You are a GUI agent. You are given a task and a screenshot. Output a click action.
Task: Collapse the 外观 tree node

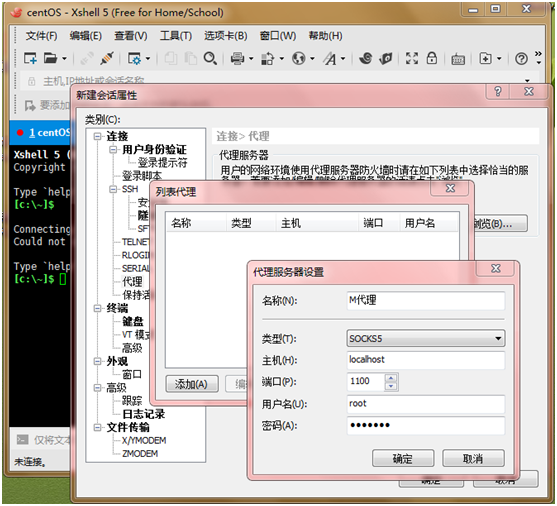pyautogui.click(x=97, y=361)
